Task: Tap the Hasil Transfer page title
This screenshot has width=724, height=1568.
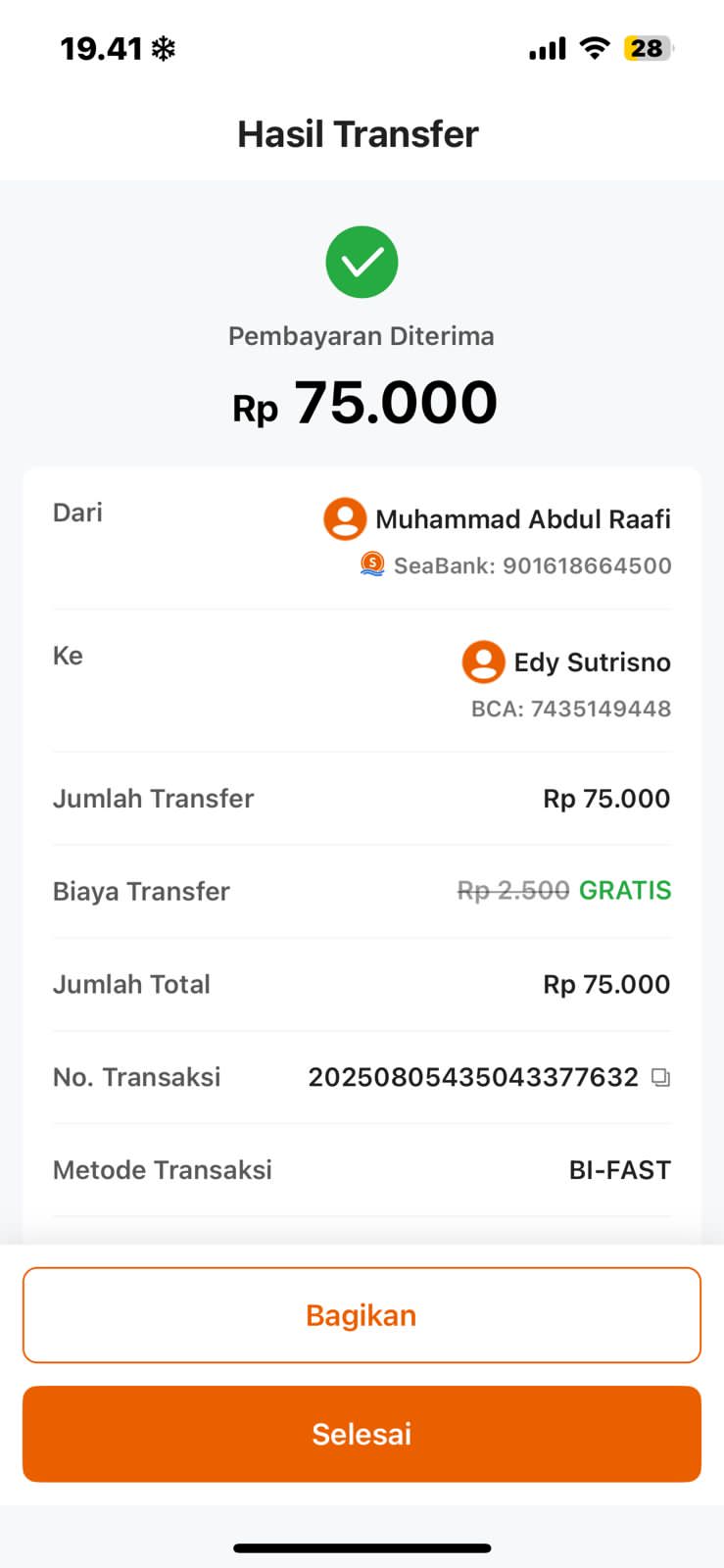Action: point(359,134)
